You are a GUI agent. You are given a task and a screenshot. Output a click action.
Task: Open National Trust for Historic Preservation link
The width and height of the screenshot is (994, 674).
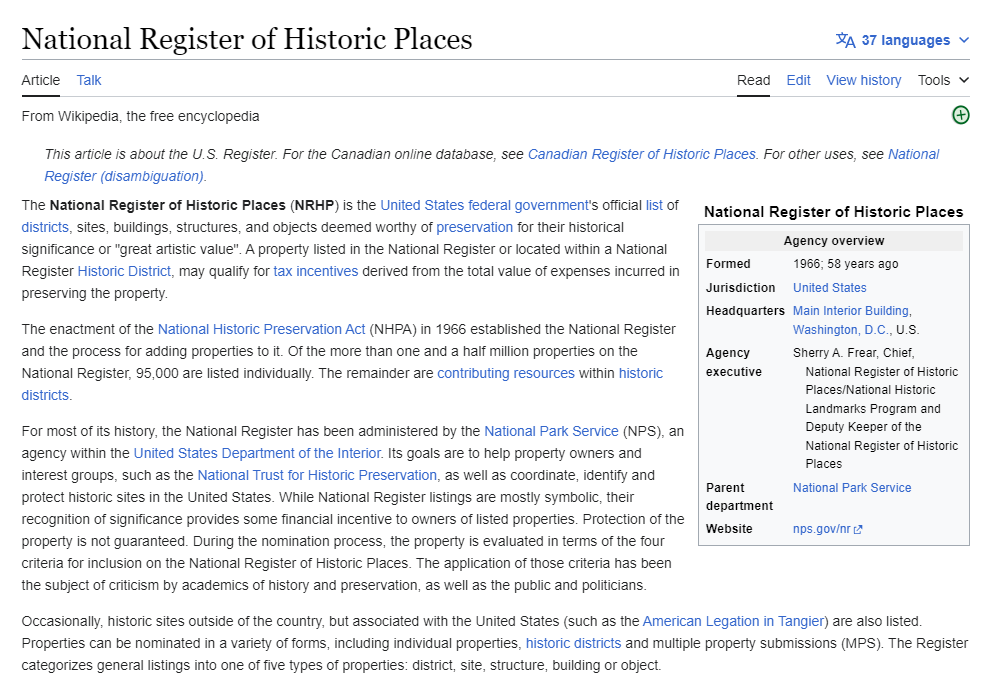[x=317, y=476]
